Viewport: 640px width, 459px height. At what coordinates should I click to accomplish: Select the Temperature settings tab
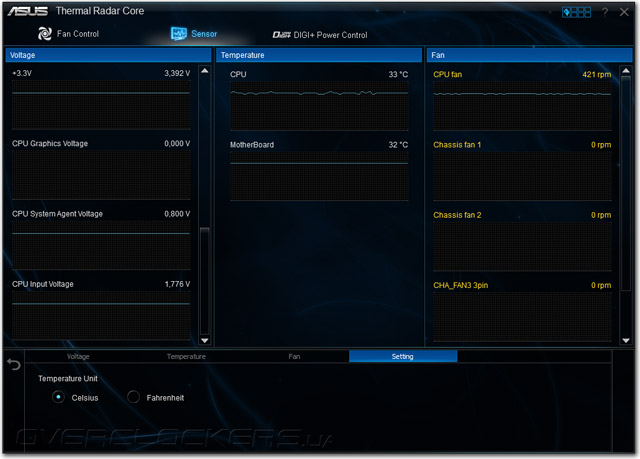tap(186, 357)
